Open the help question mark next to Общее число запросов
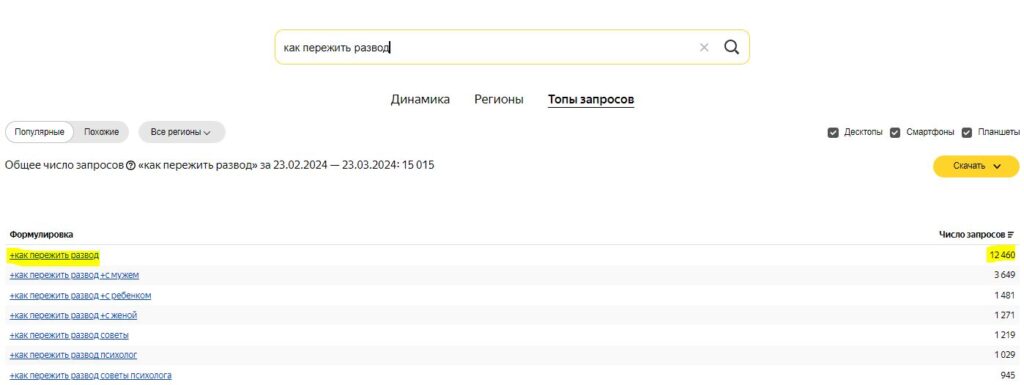 coord(130,166)
